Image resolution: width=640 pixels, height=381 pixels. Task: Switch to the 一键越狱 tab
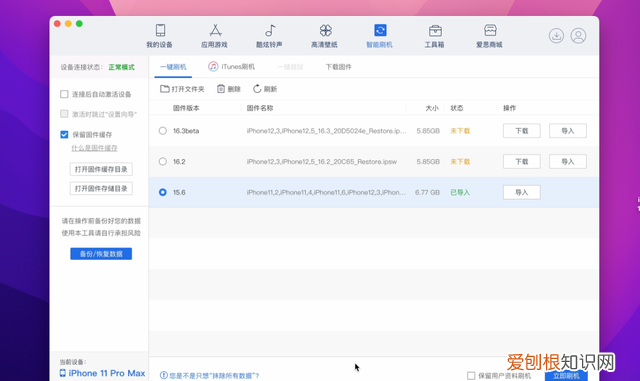290,67
